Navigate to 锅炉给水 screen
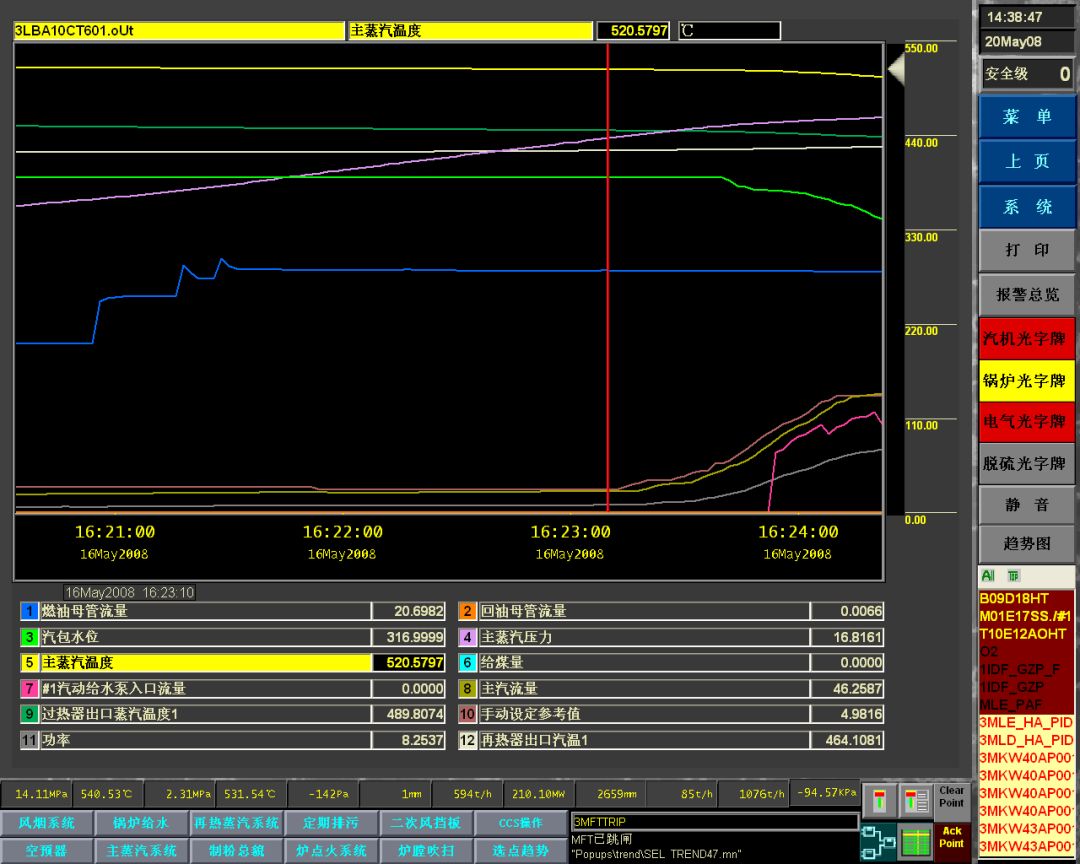 click(141, 823)
